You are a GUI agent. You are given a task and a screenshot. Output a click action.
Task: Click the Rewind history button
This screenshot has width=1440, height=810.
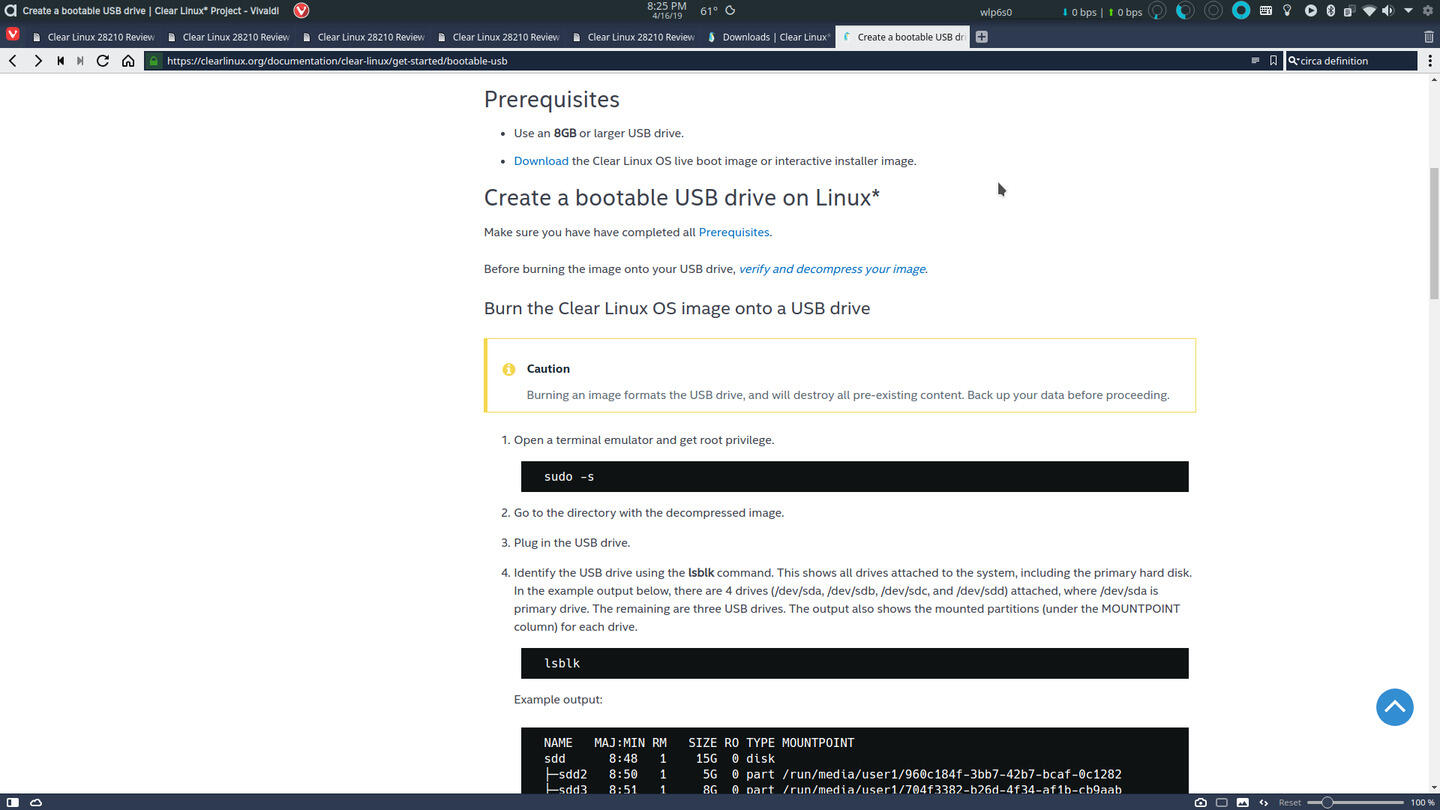[60, 61]
